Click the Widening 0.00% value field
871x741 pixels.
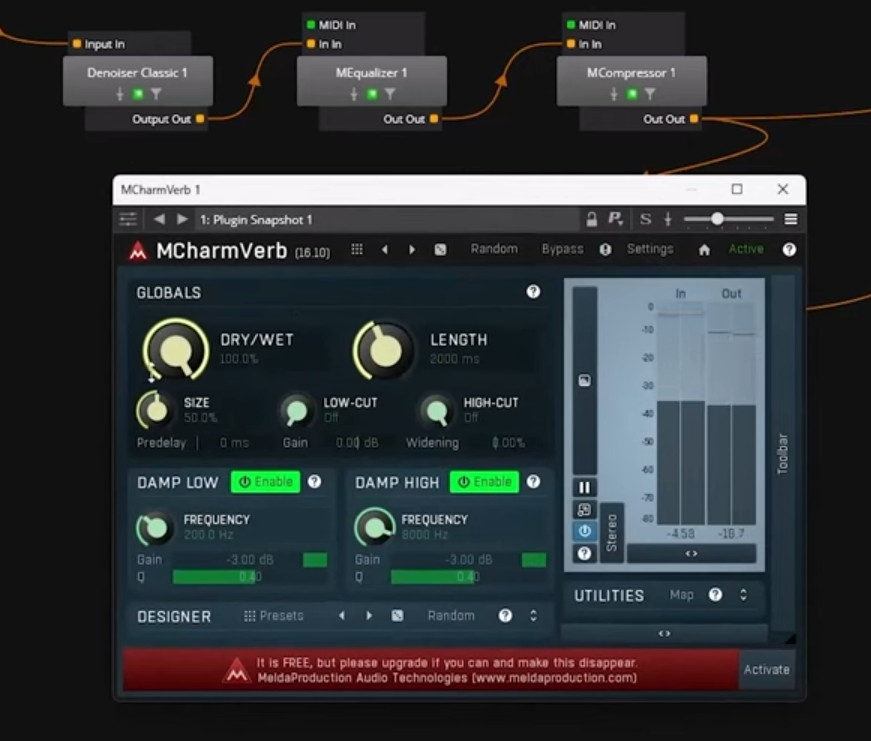508,443
